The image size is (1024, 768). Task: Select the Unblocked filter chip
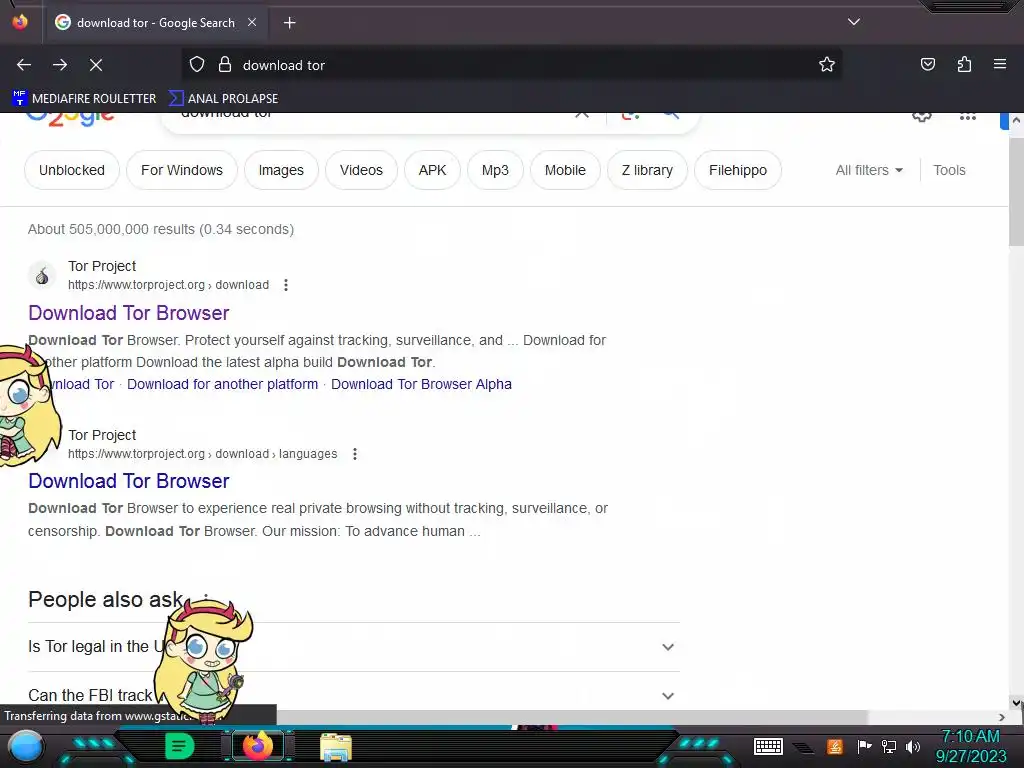[72, 170]
